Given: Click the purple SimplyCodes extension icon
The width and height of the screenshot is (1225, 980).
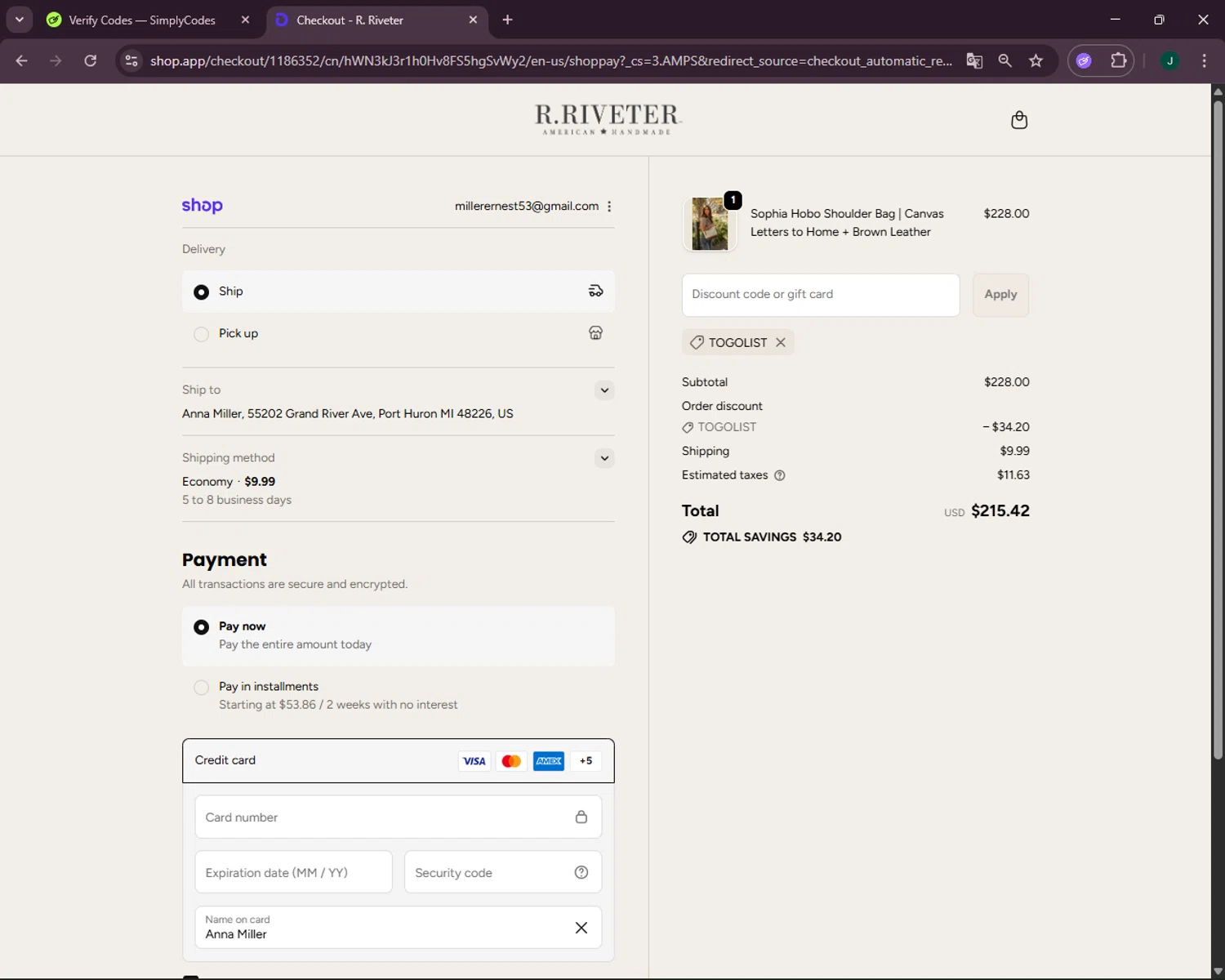Looking at the screenshot, I should (x=1084, y=60).
